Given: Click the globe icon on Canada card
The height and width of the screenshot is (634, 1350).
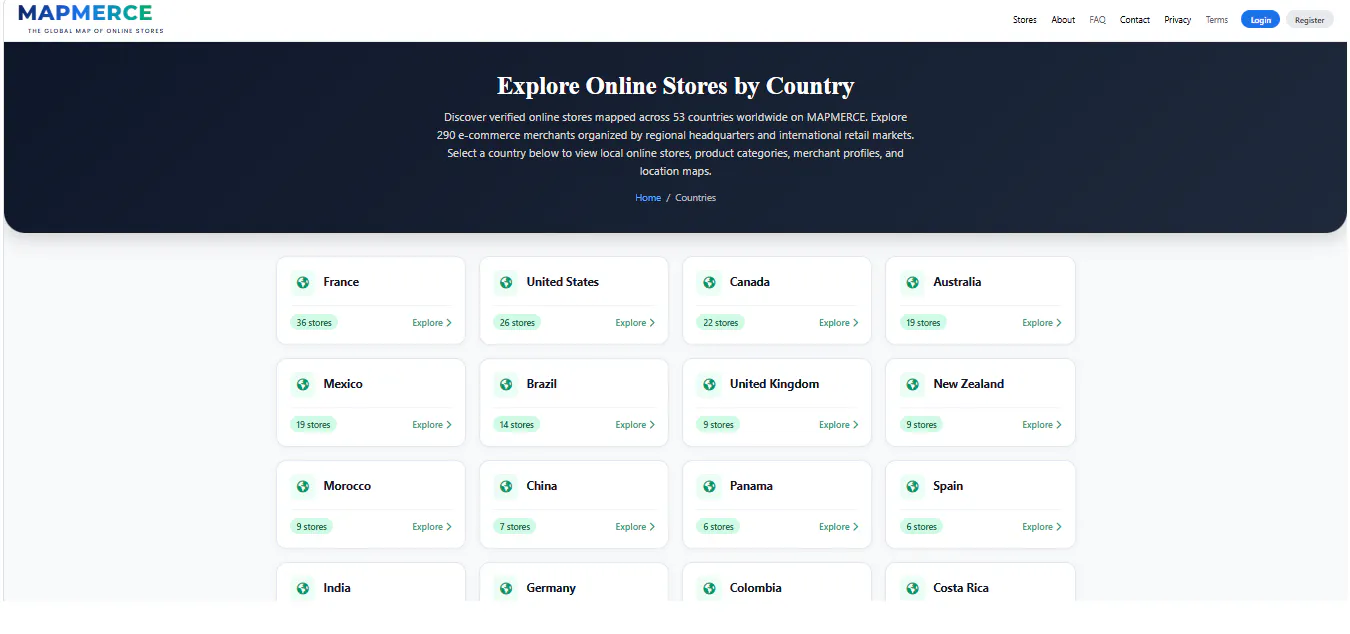Looking at the screenshot, I should 709,282.
